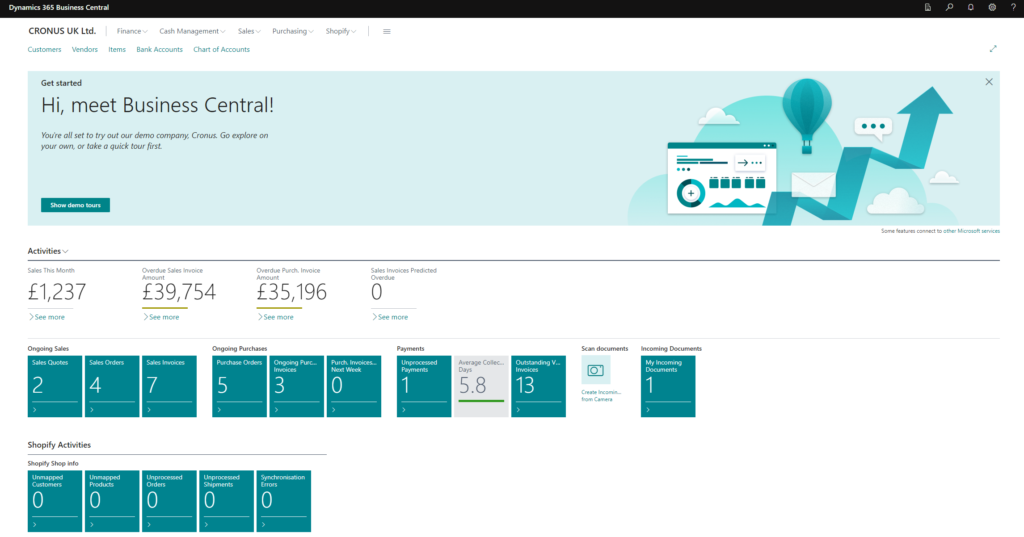The height and width of the screenshot is (537, 1024).
Task: Click the £35,196 overdue purchase amount
Action: (x=291, y=292)
